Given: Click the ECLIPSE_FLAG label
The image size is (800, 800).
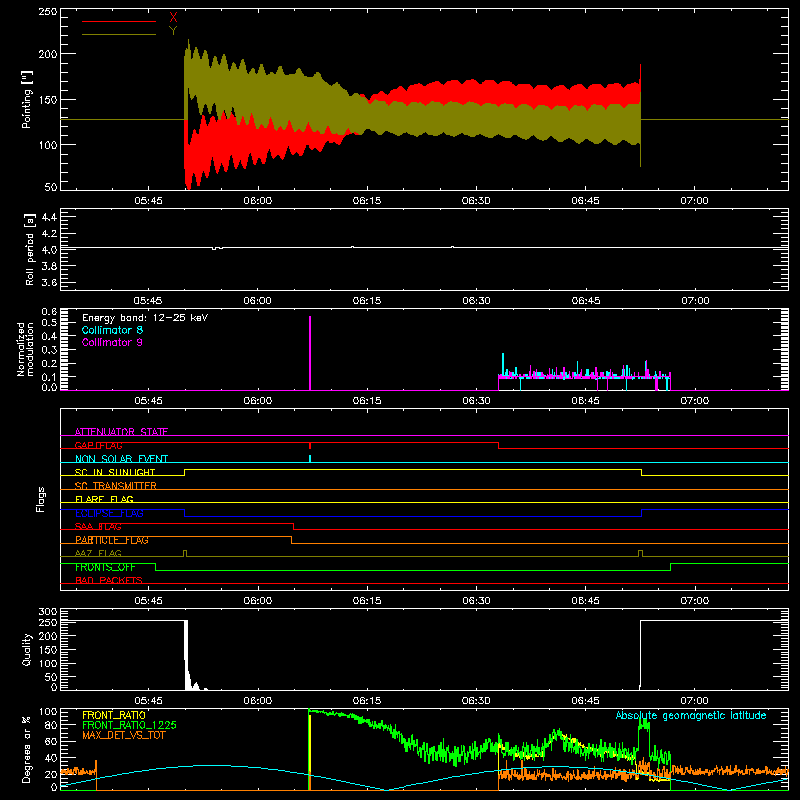Looking at the screenshot, I should 109,513.
